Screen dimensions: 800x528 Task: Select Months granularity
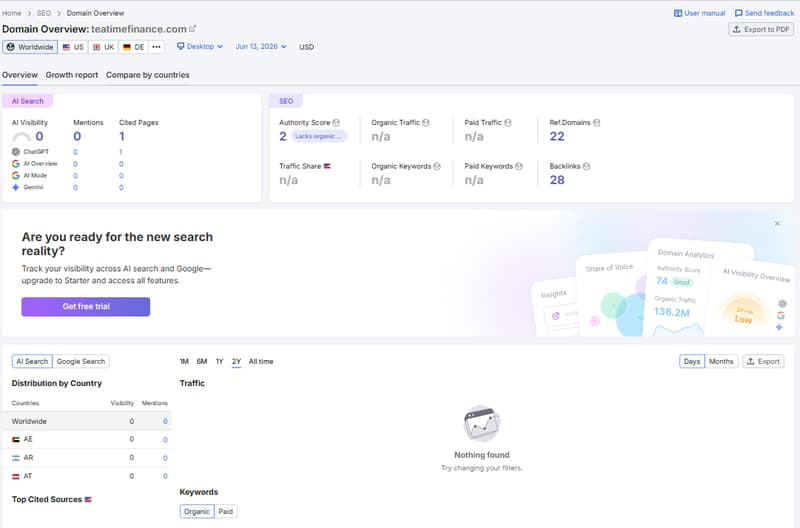pyautogui.click(x=721, y=361)
